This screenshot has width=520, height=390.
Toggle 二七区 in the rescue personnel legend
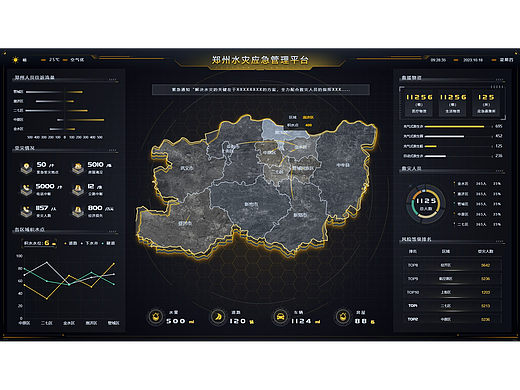pyautogui.click(x=461, y=224)
